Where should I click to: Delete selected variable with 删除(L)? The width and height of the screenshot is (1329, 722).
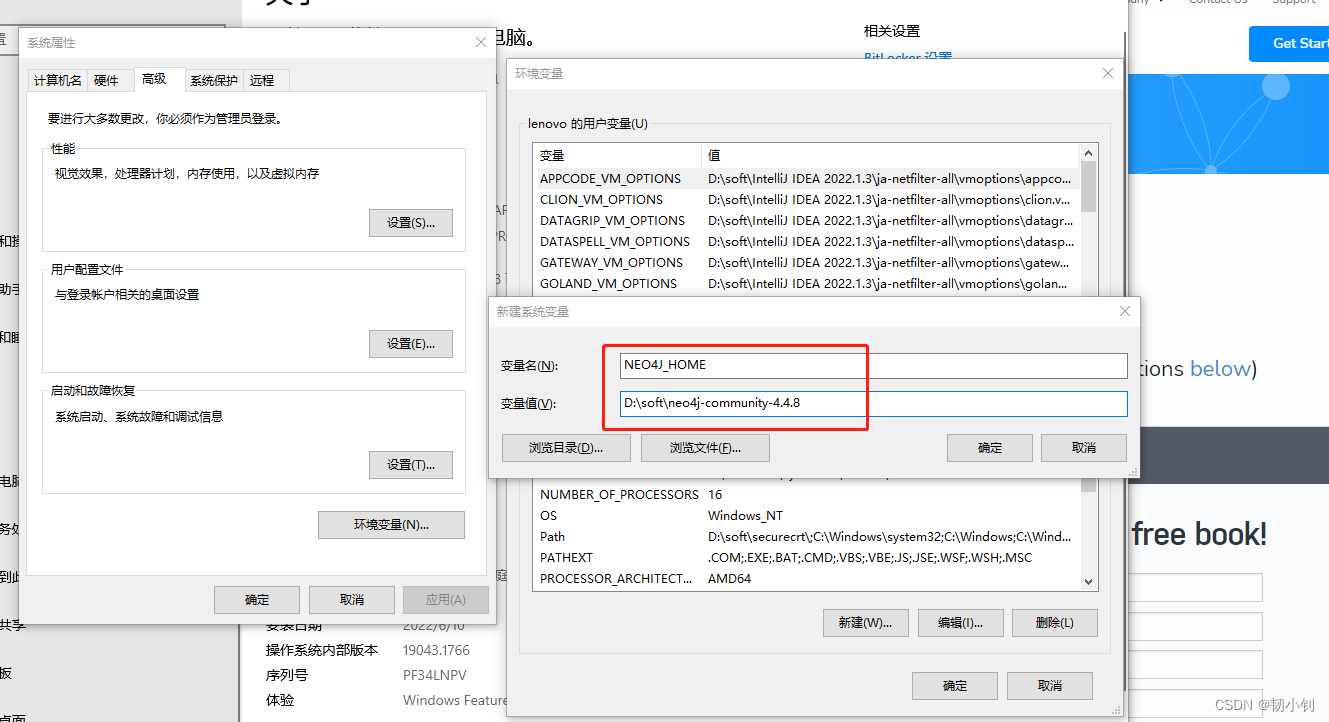pos(1054,622)
